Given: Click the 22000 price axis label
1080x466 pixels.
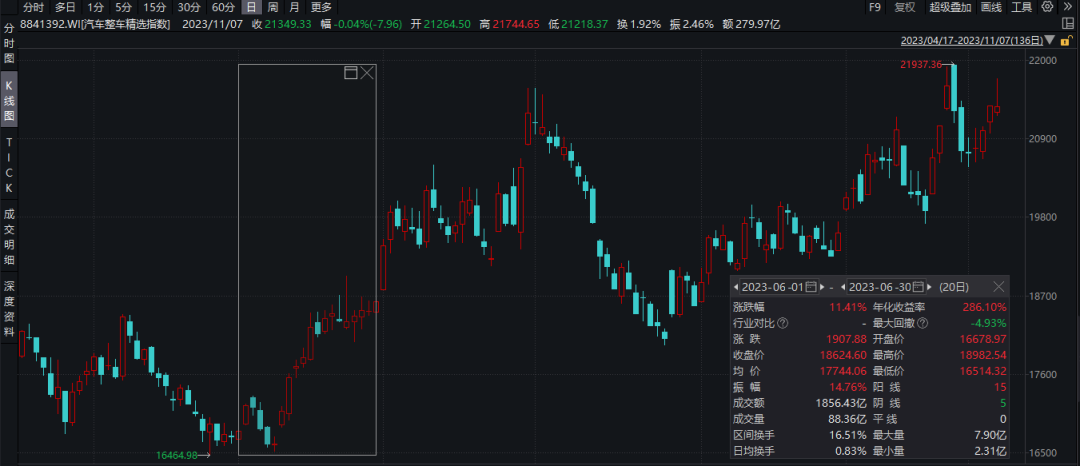Looking at the screenshot, I should pyautogui.click(x=1042, y=60).
